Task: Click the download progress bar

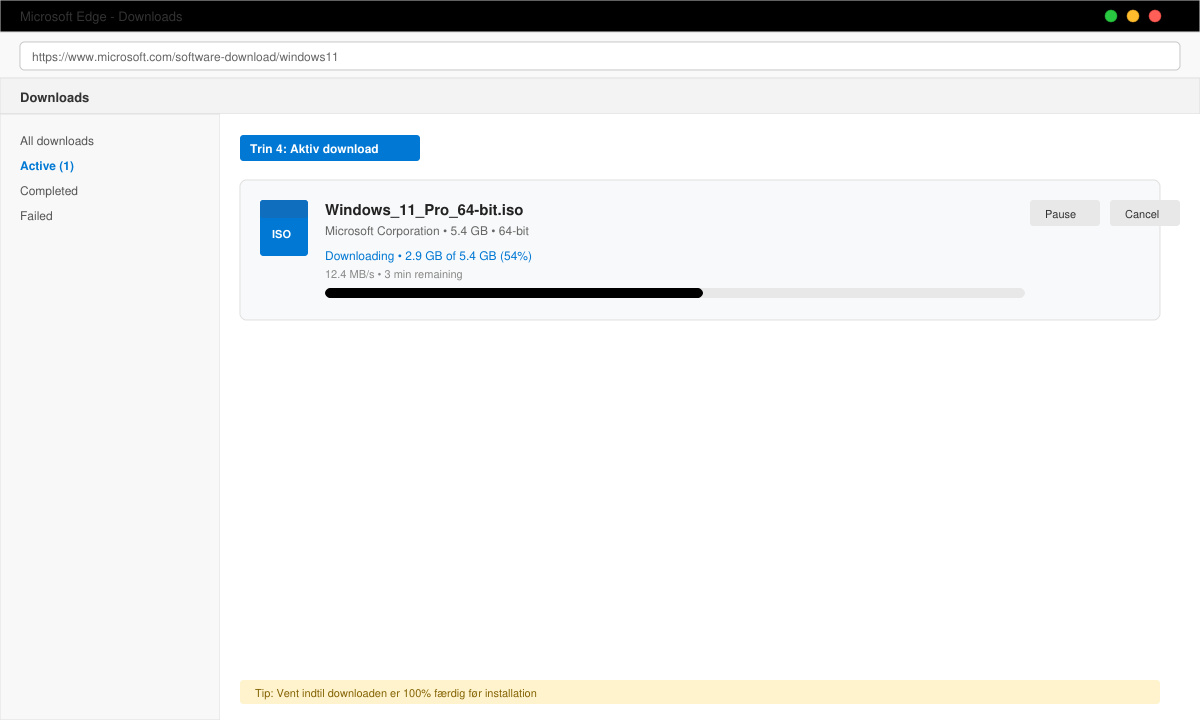Action: pos(675,293)
